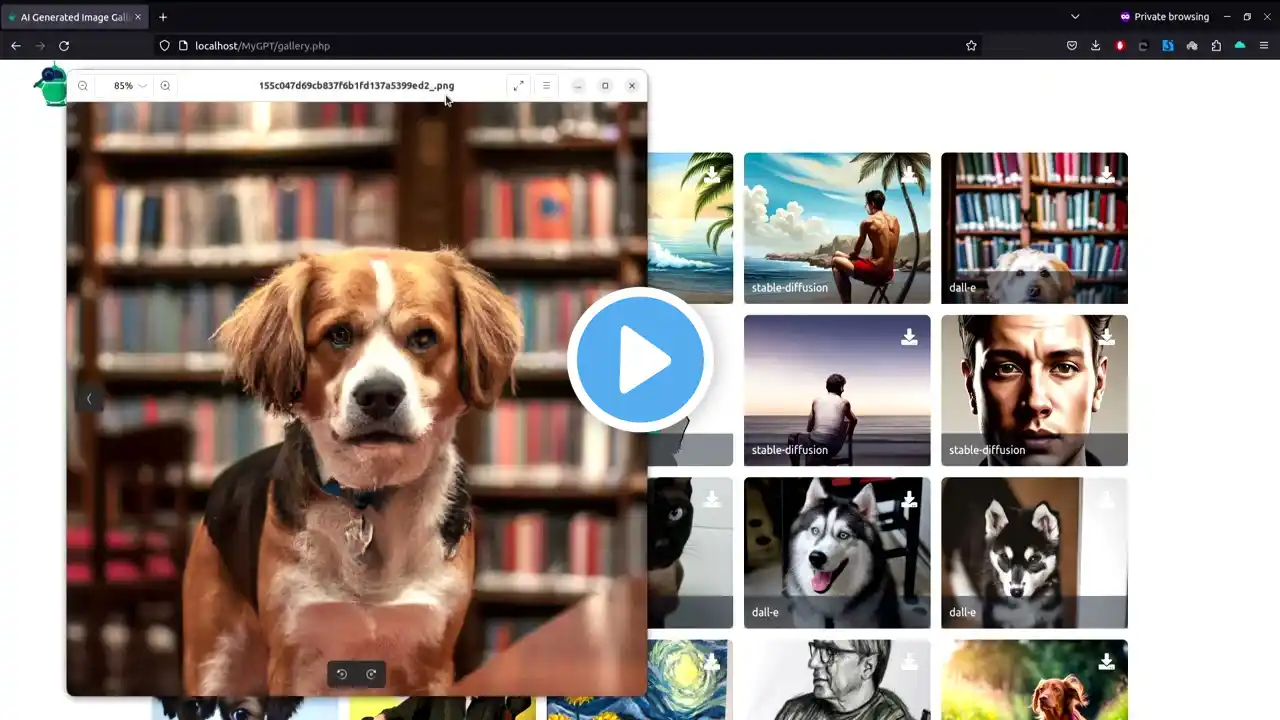1280x720 pixels.
Task: Open the Firefox downloads panel
Action: [x=1096, y=46]
